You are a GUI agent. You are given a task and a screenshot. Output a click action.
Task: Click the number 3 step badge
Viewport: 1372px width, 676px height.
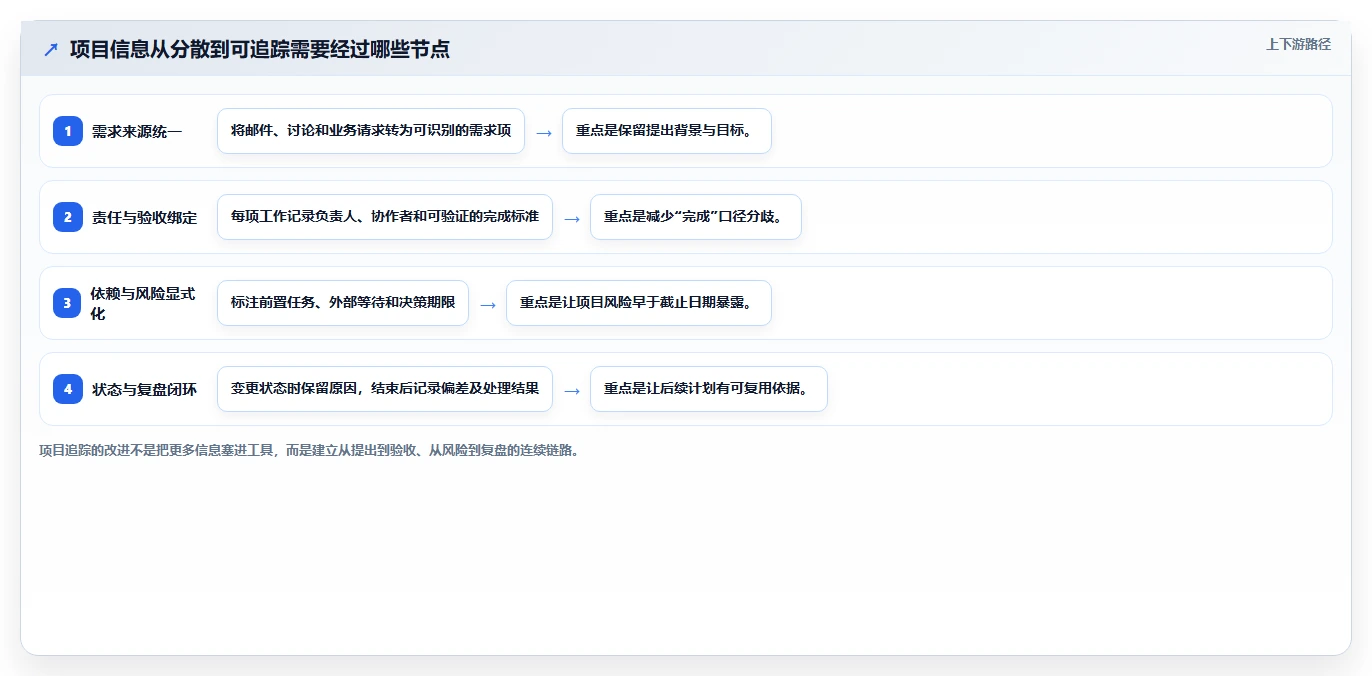[68, 303]
